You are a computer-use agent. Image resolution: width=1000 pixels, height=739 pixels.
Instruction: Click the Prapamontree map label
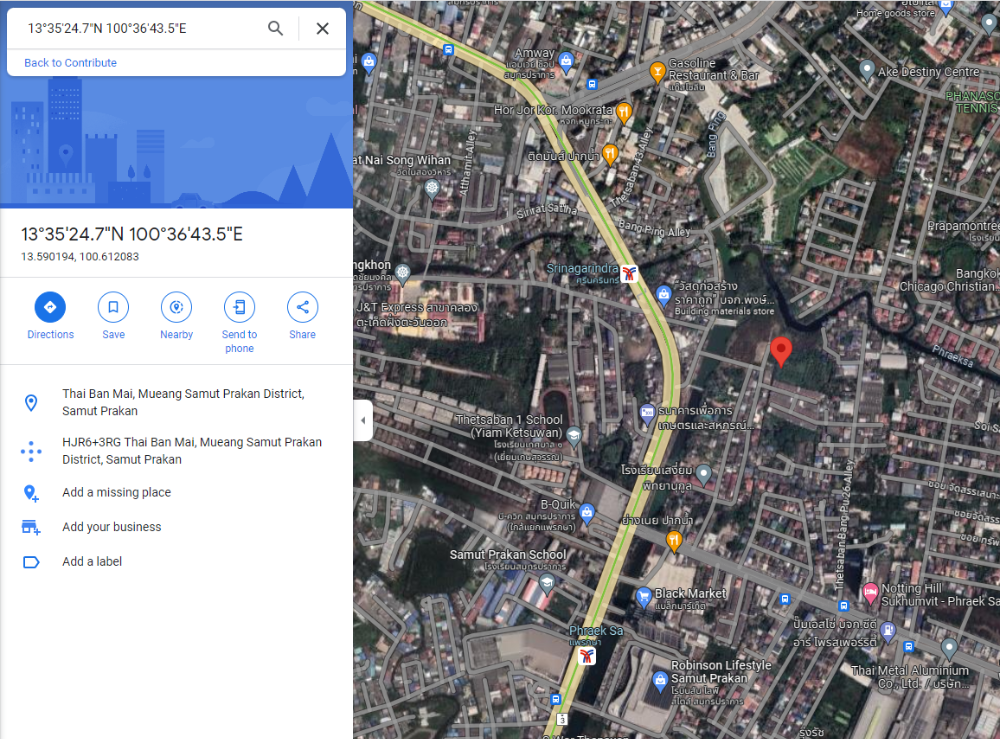[963, 226]
